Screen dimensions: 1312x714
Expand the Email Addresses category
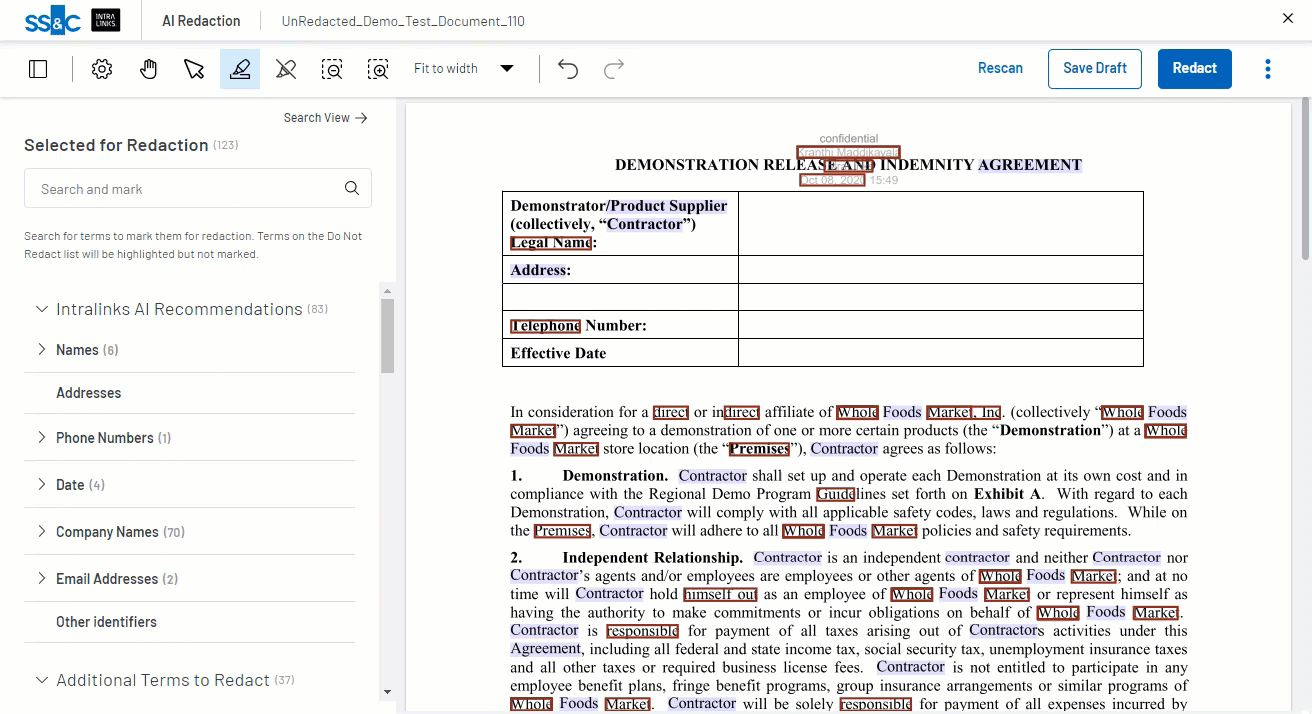[42, 578]
